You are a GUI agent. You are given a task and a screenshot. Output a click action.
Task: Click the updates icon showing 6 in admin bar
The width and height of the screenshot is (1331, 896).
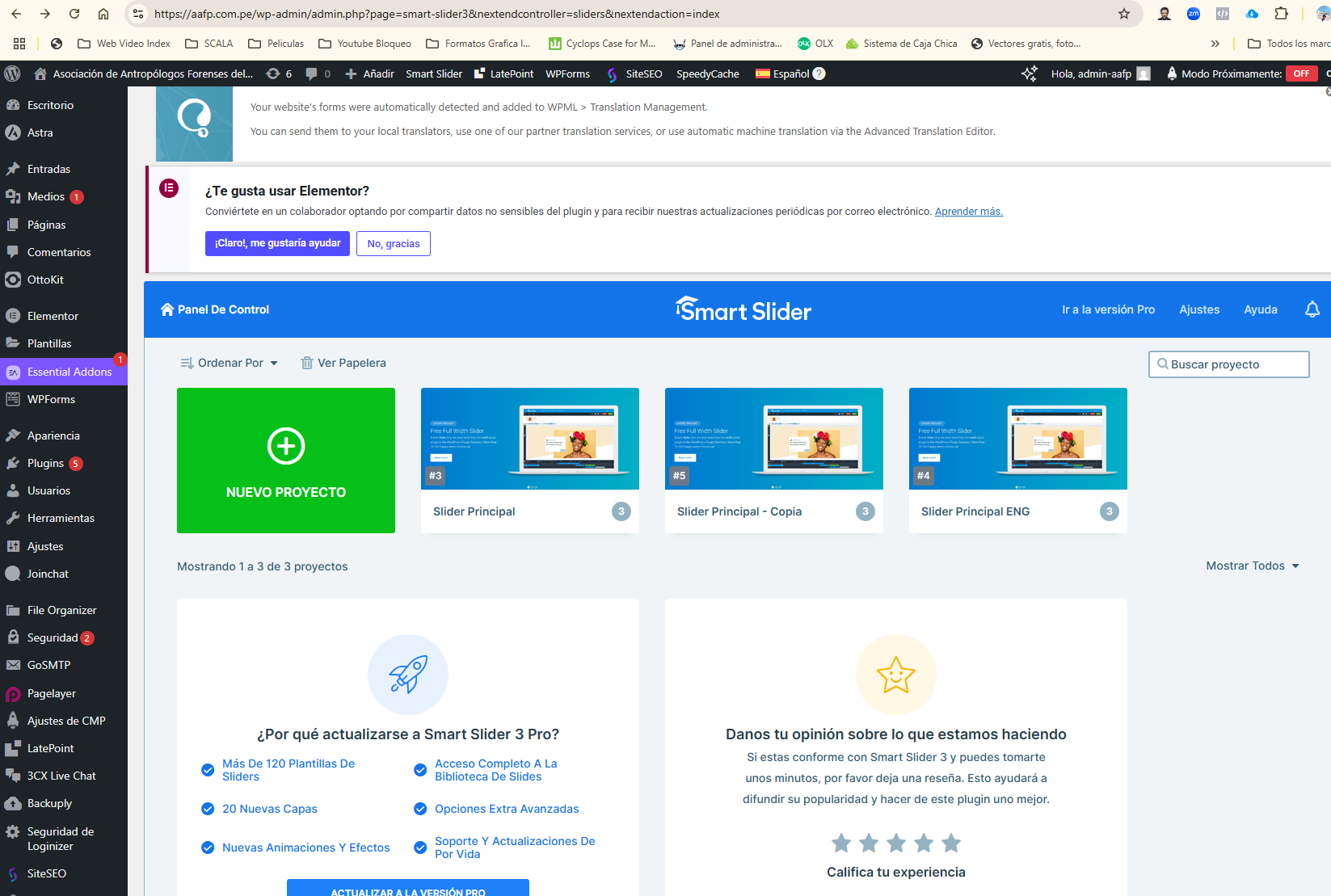(279, 74)
